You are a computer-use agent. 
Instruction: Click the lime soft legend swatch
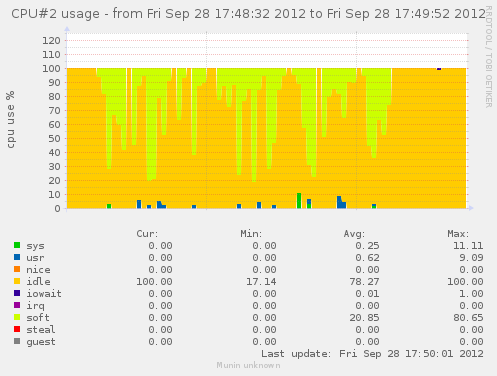point(17,317)
